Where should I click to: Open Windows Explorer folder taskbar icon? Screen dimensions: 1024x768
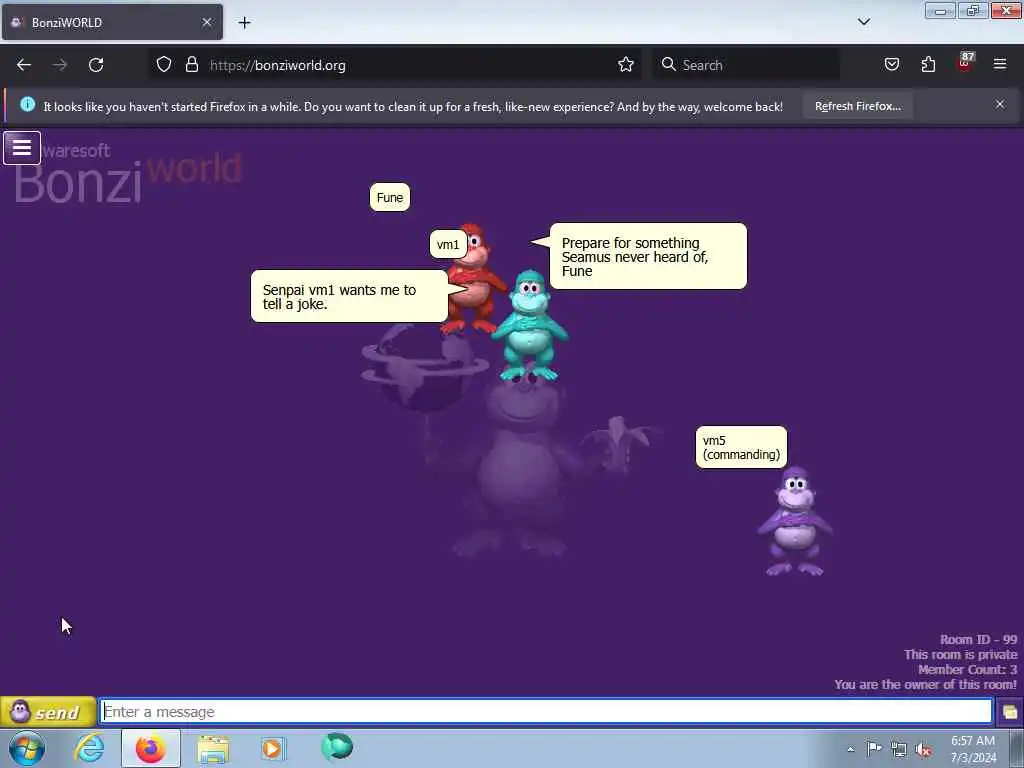[213, 749]
